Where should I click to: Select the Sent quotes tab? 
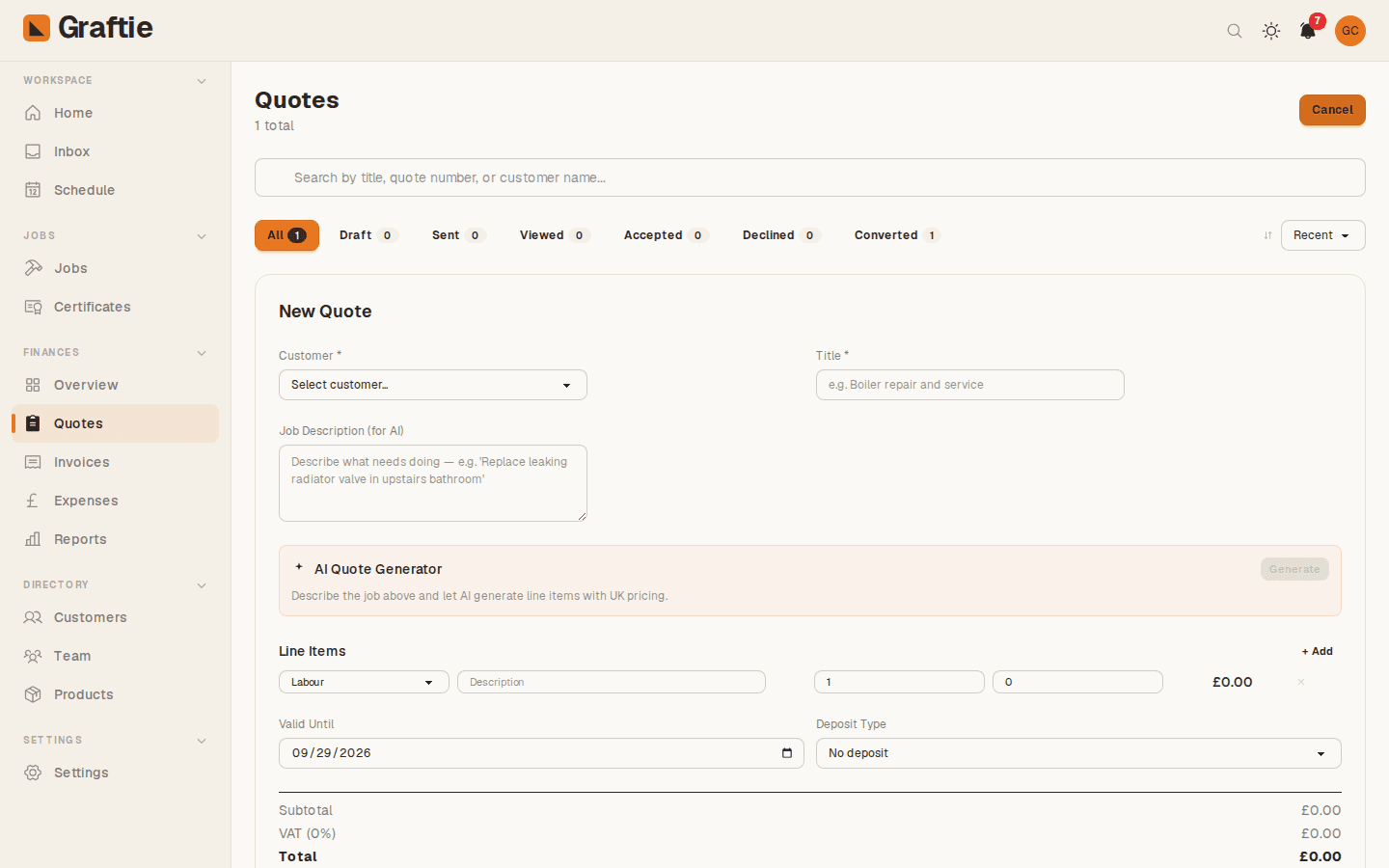coord(457,235)
